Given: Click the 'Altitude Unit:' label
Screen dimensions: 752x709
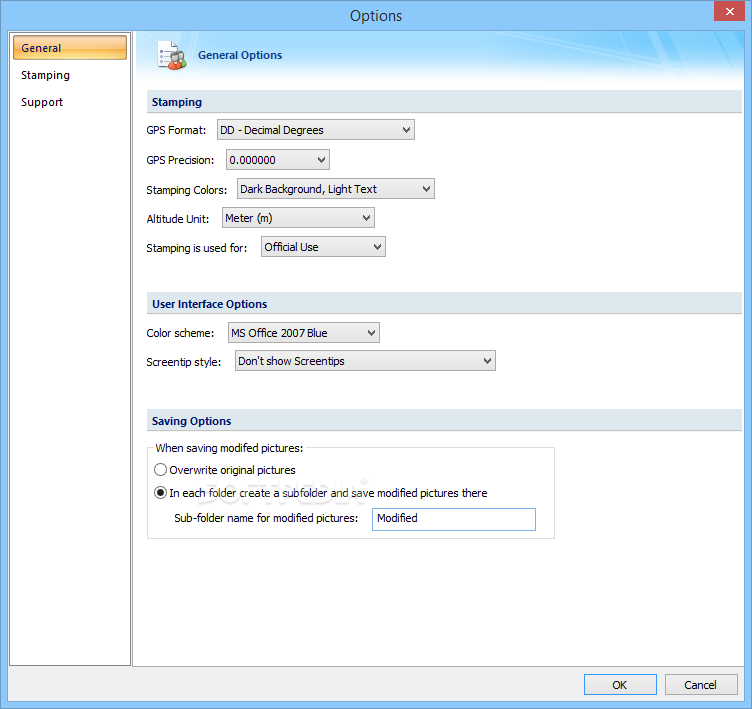Looking at the screenshot, I should 178,219.
